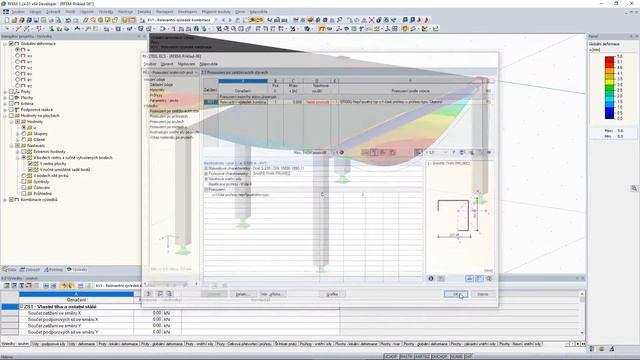Open Nápověda menu in RF-STEEL dialog
The width and height of the screenshot is (640, 360).
tap(209, 64)
